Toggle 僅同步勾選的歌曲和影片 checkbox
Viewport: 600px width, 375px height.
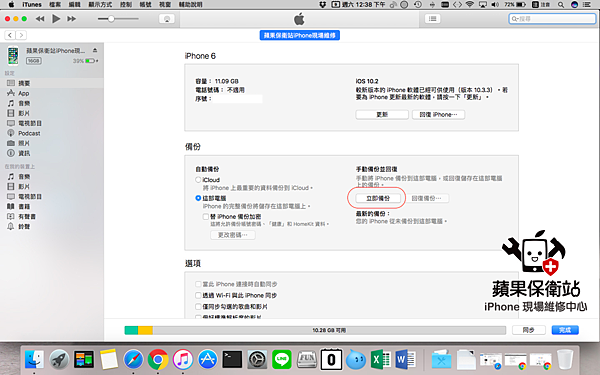tap(198, 307)
